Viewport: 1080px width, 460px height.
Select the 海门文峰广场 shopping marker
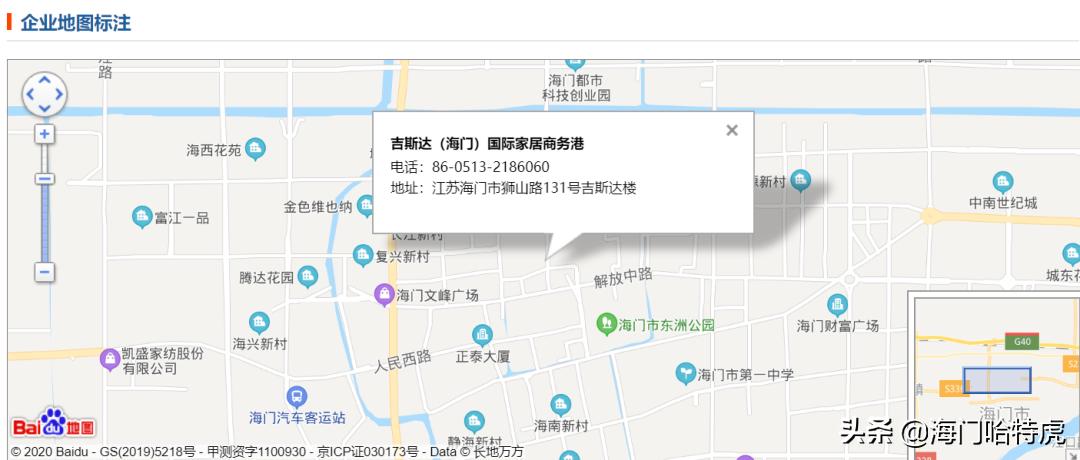pos(384,295)
